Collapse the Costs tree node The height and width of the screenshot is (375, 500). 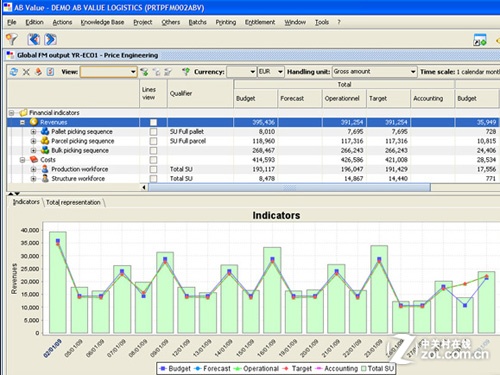[22, 160]
